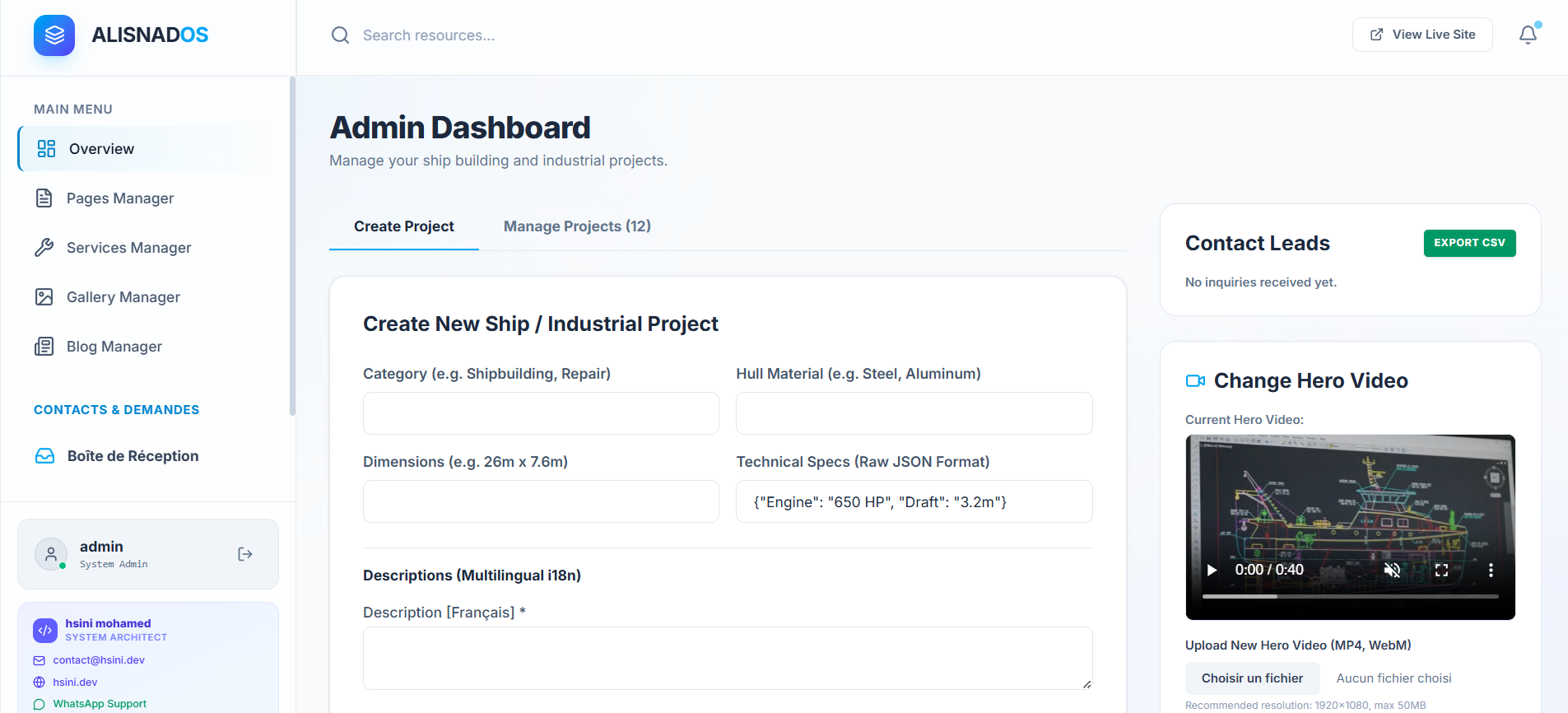Screen dimensions: 1568x713
Task: Click the Services Manager wrench icon
Action: point(44,248)
